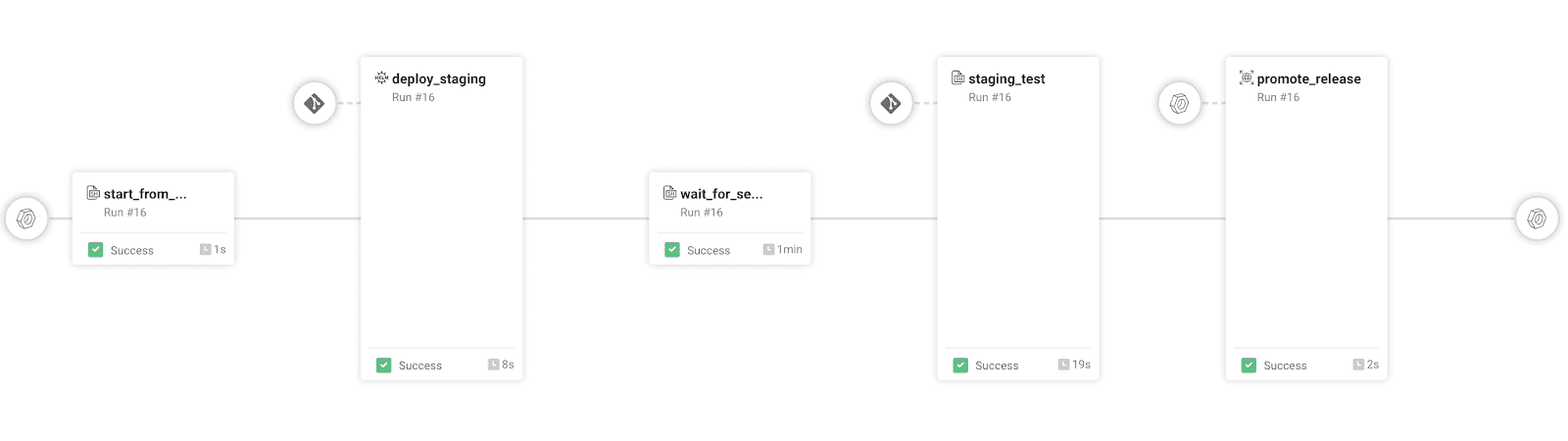Screen dimensions: 1568x441
Task: Click the pipeline end hexagon node
Action: (1537, 219)
